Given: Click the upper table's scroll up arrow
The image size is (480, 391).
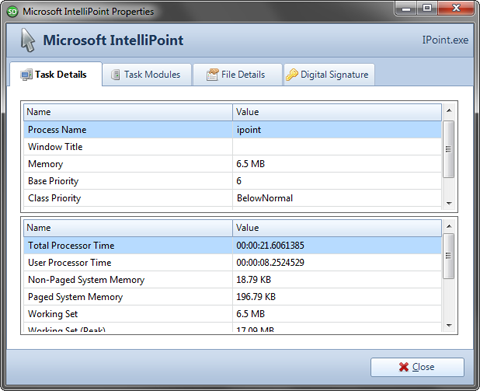Looking at the screenshot, I should pyautogui.click(x=449, y=110).
